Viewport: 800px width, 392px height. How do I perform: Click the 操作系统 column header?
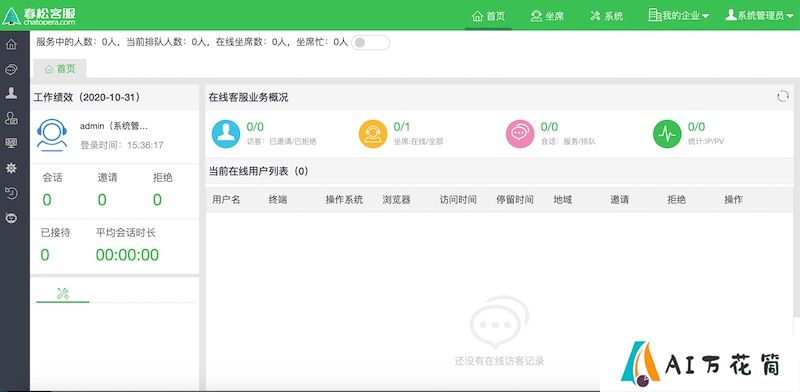click(344, 200)
